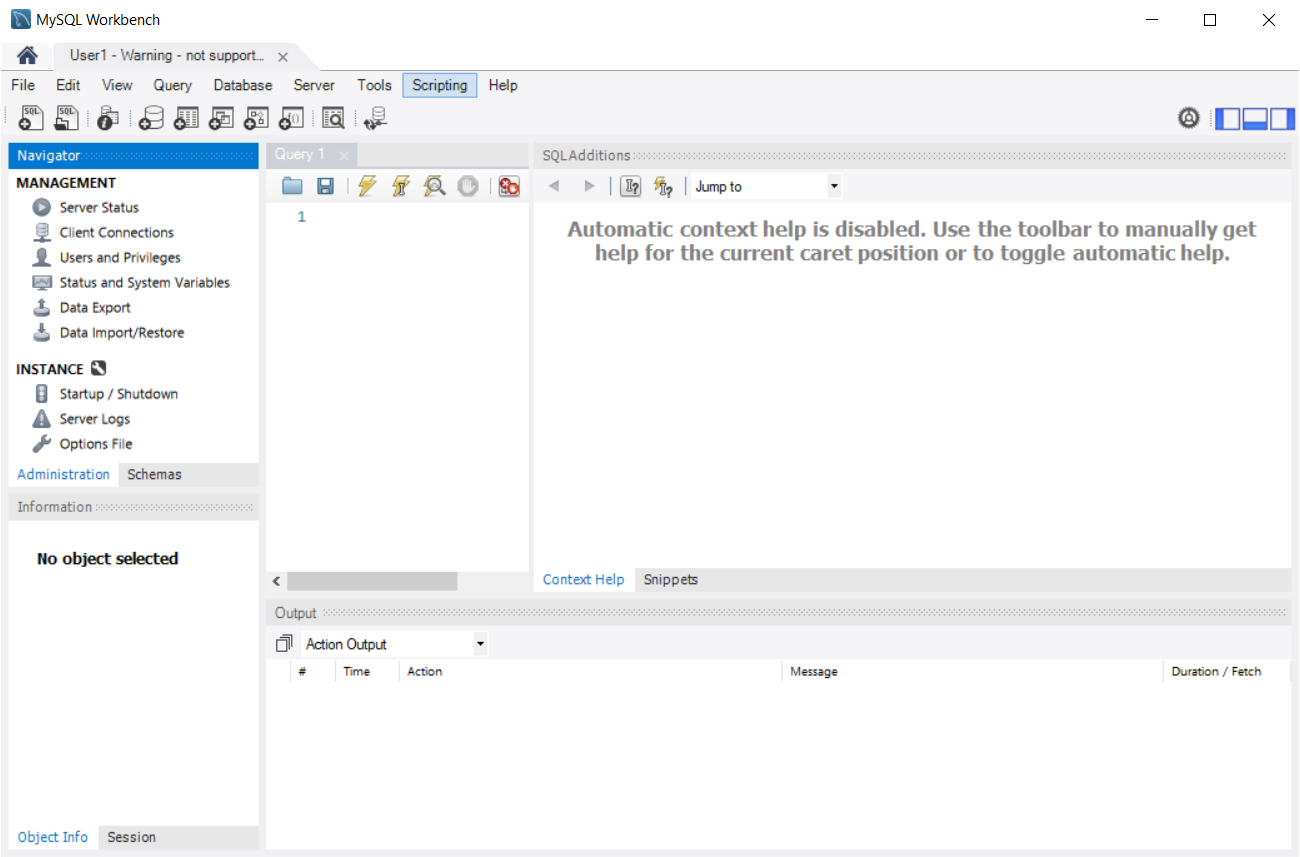Toggle the bottom output panel visibility
This screenshot has height=857, width=1300.
(1254, 119)
